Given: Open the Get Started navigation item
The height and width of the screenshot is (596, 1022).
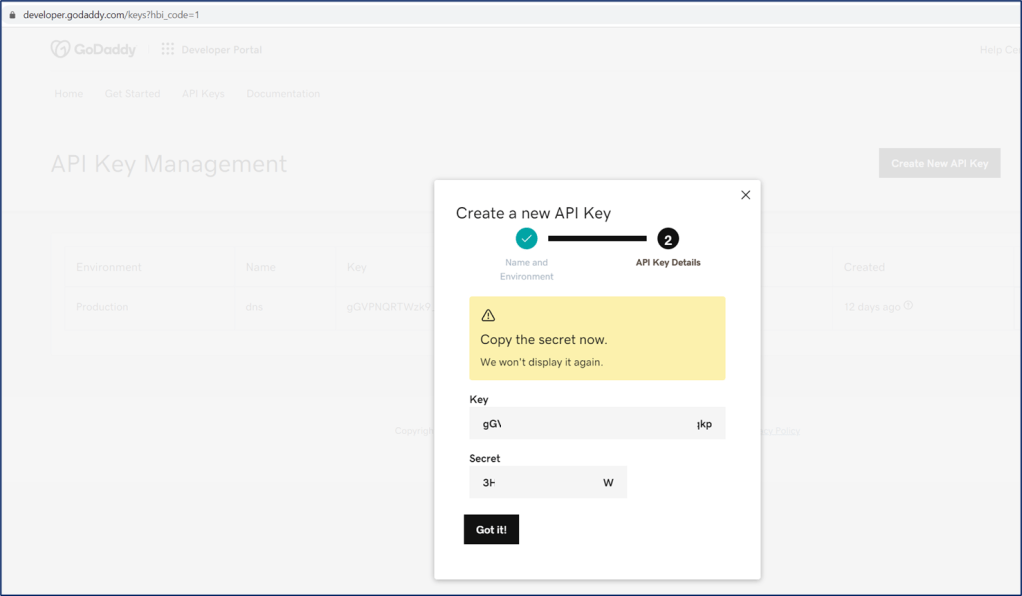Looking at the screenshot, I should tap(132, 94).
